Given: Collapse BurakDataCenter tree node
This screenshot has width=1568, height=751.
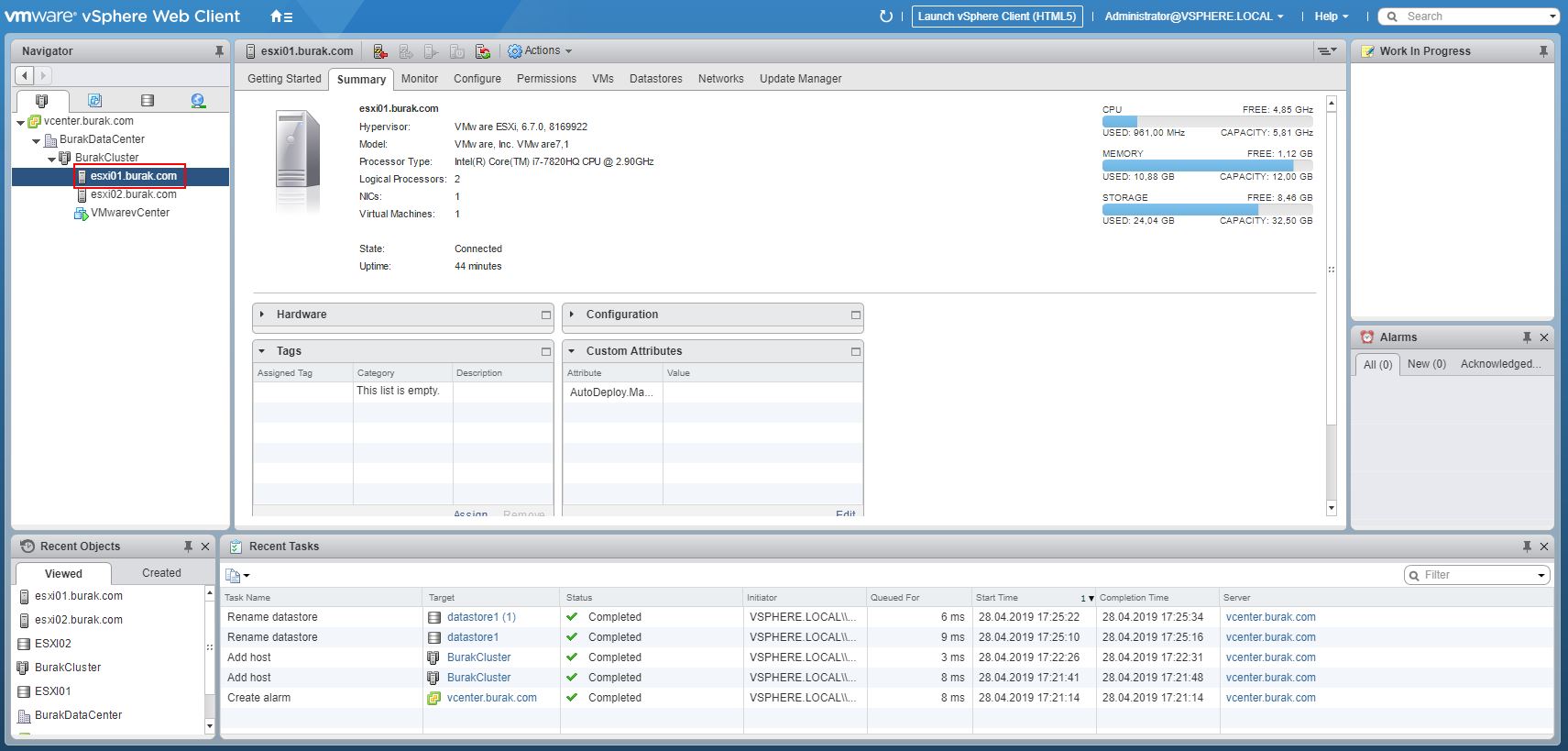Looking at the screenshot, I should (x=37, y=140).
